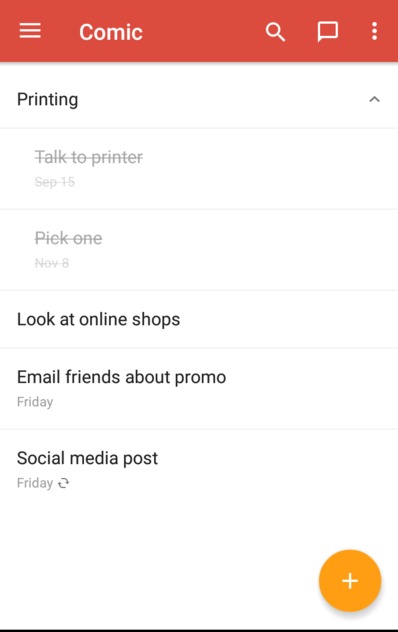Open the three-dot overflow menu
Screen dimensions: 398x632
(375, 31)
